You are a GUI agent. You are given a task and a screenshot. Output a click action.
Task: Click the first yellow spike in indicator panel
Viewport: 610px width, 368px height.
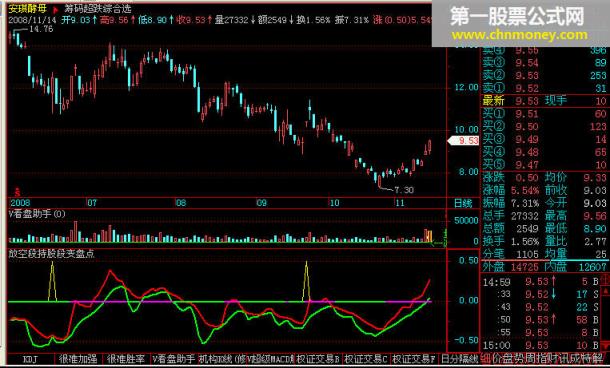click(x=53, y=281)
